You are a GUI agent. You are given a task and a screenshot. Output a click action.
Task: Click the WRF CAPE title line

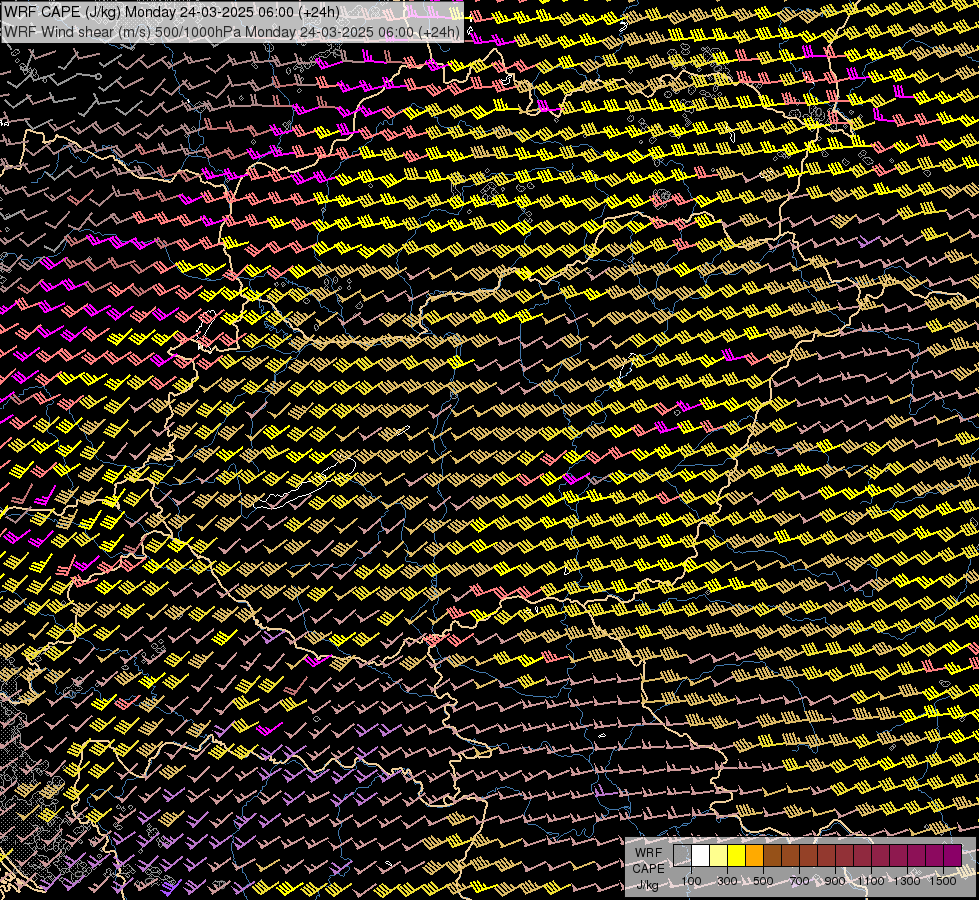172,12
